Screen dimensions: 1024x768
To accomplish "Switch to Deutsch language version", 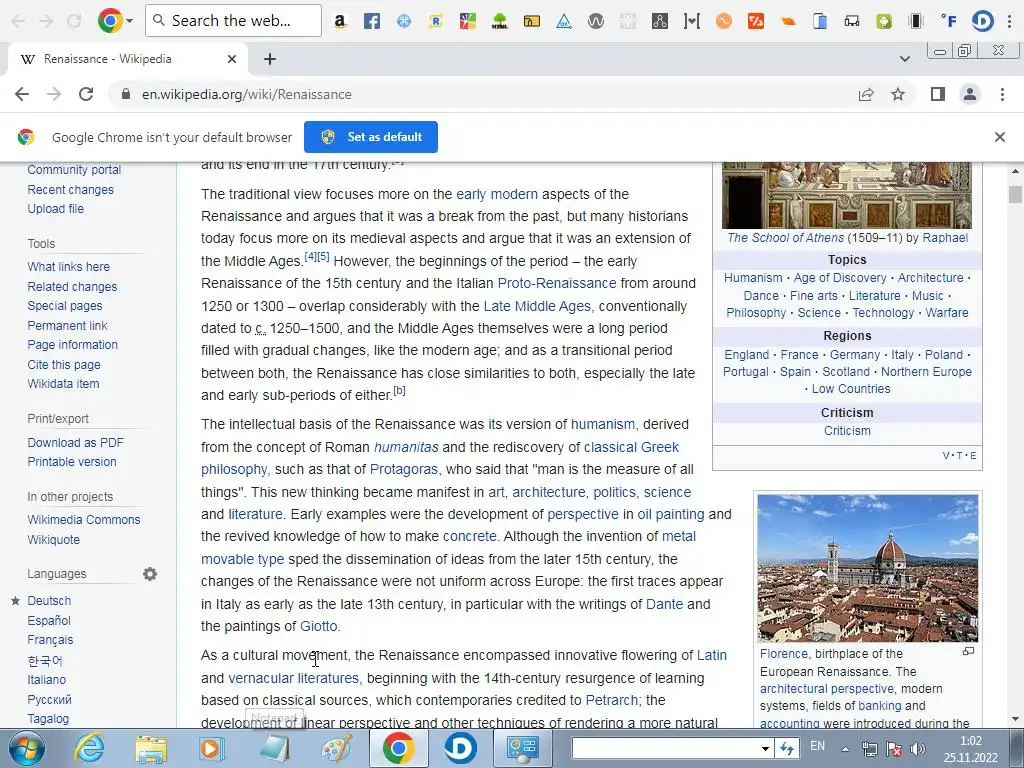I will click(x=49, y=601).
